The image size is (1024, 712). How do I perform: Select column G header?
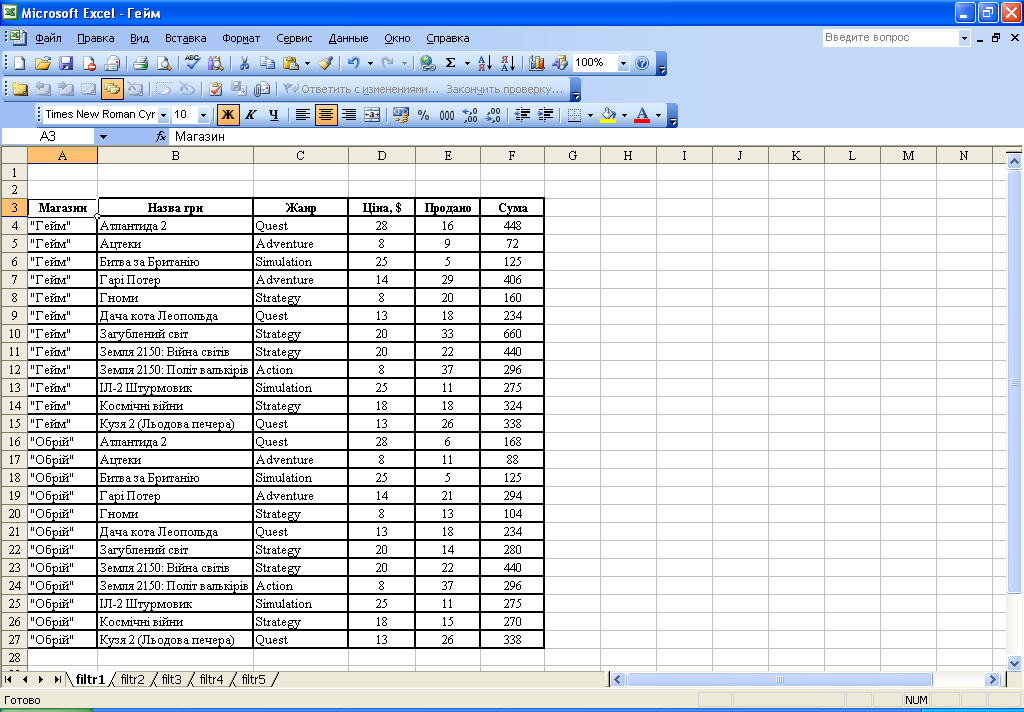572,155
